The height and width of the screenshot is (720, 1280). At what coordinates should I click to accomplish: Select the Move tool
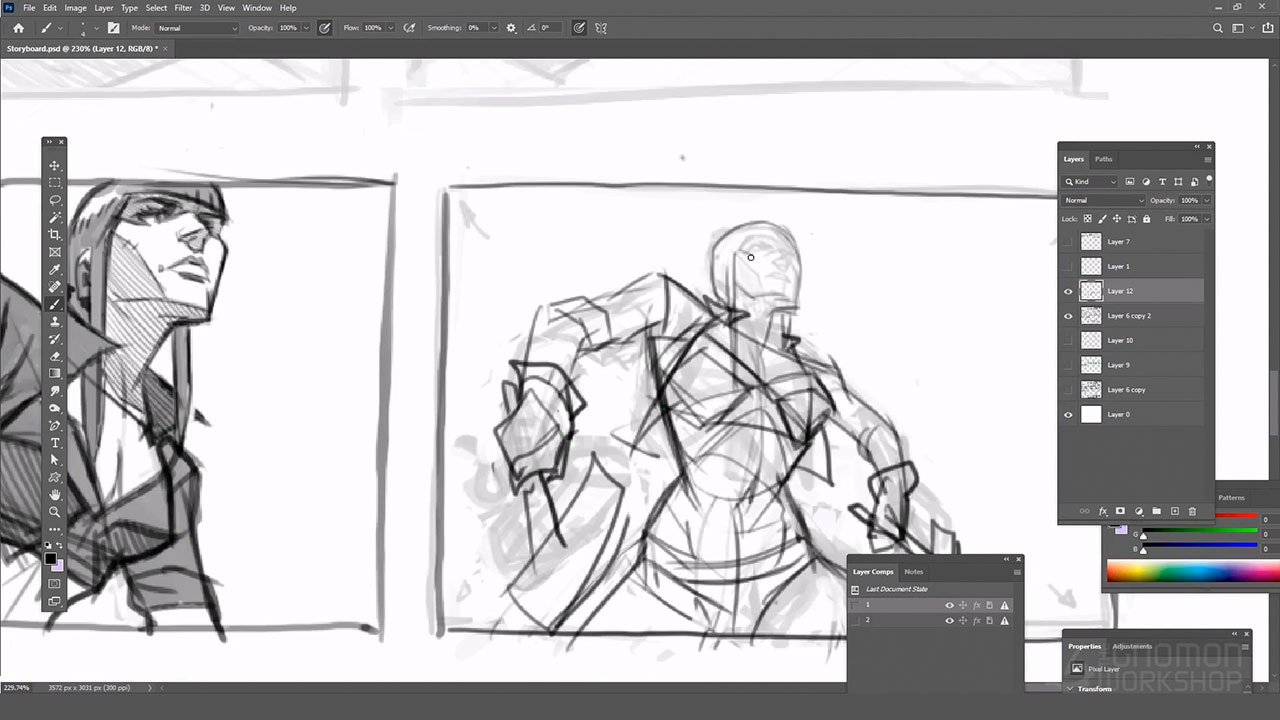pyautogui.click(x=55, y=165)
